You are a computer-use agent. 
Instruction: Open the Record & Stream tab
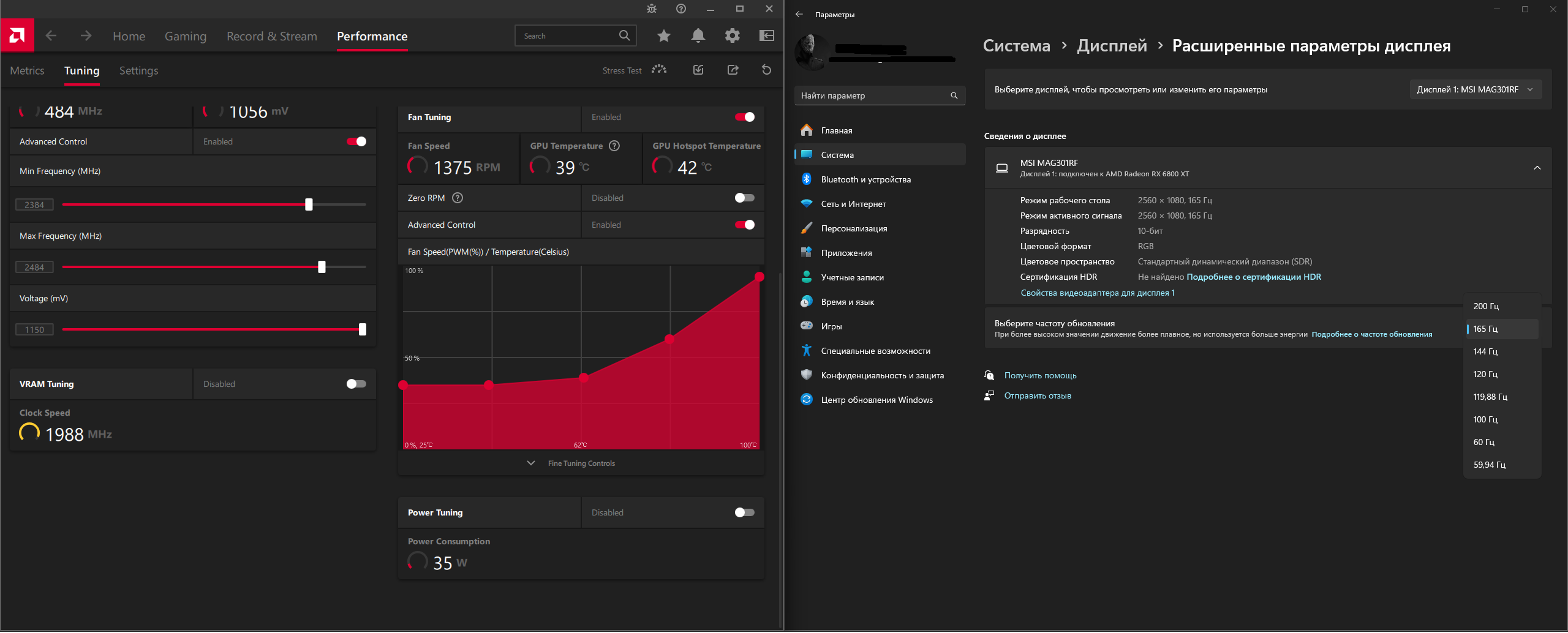click(272, 36)
